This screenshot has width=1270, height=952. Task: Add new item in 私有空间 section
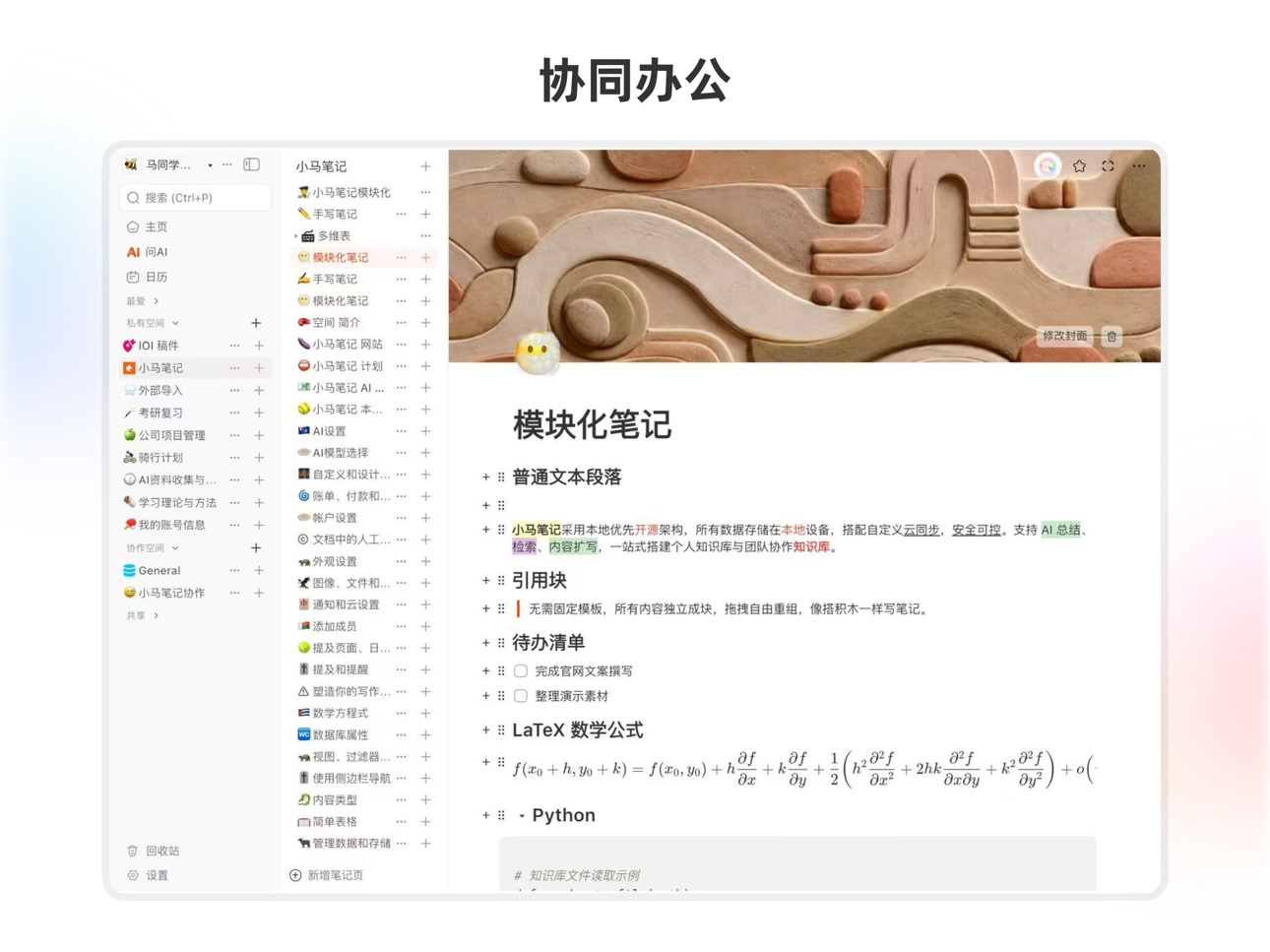coord(256,323)
